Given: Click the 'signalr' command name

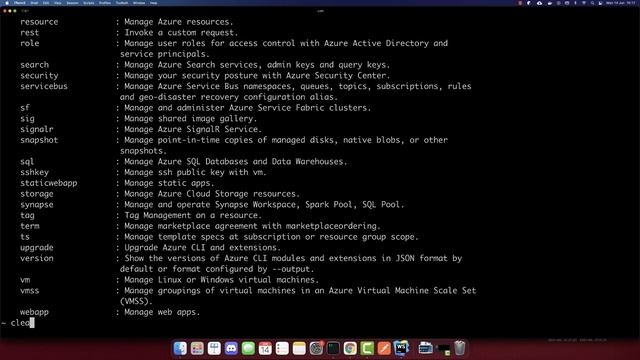Looking at the screenshot, I should pyautogui.click(x=37, y=129).
